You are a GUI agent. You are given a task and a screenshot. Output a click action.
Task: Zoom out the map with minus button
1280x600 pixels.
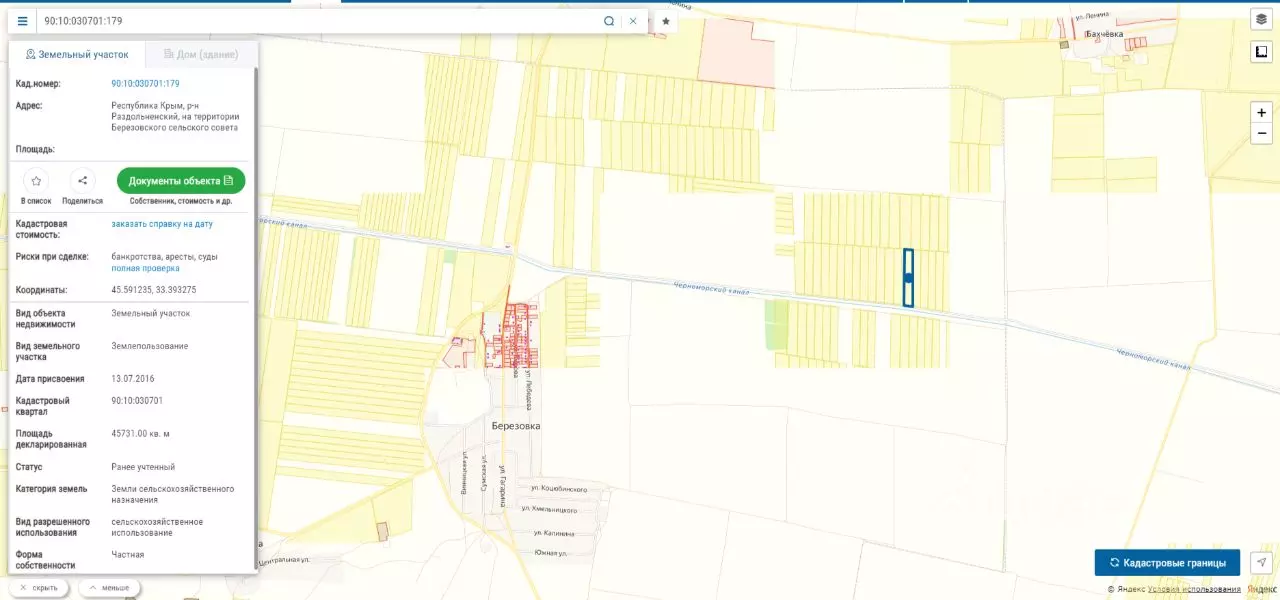pos(1262,134)
